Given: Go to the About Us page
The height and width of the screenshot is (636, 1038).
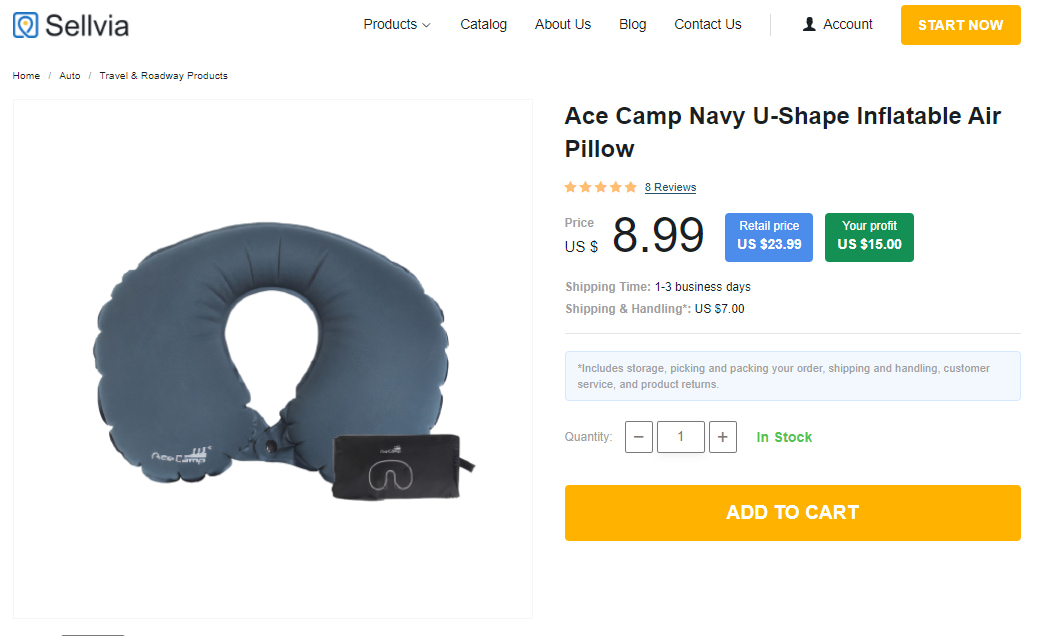Looking at the screenshot, I should pos(563,24).
